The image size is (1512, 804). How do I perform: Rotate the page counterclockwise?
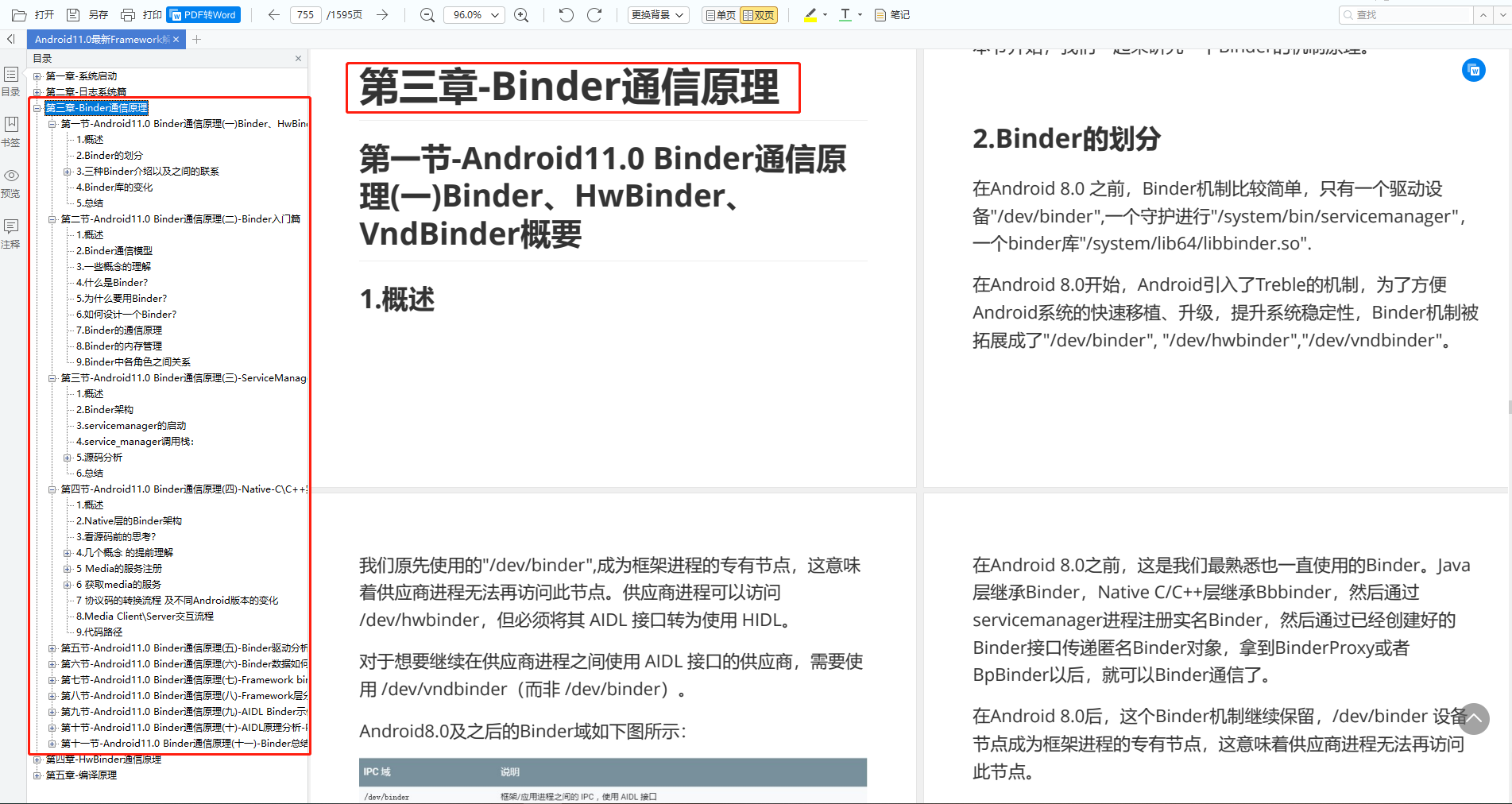[566, 14]
